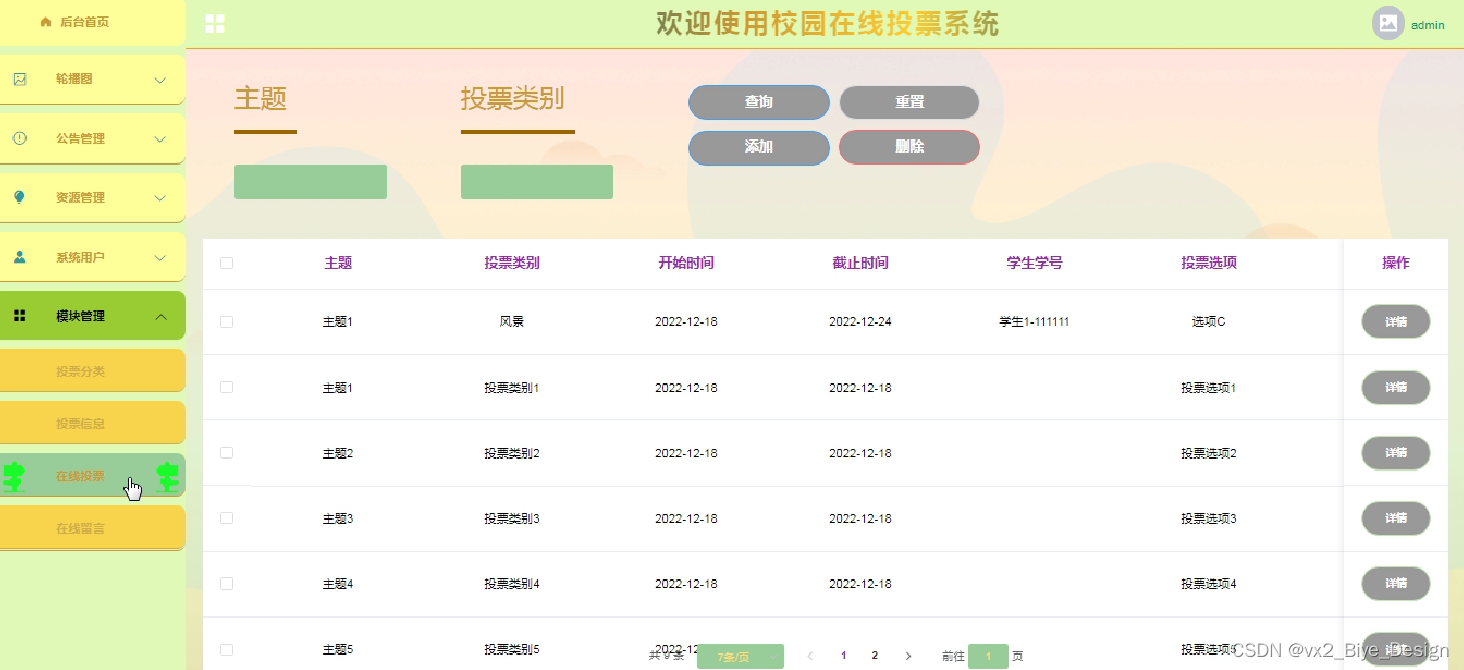Select the checkbox for 主题4 row

point(227,583)
